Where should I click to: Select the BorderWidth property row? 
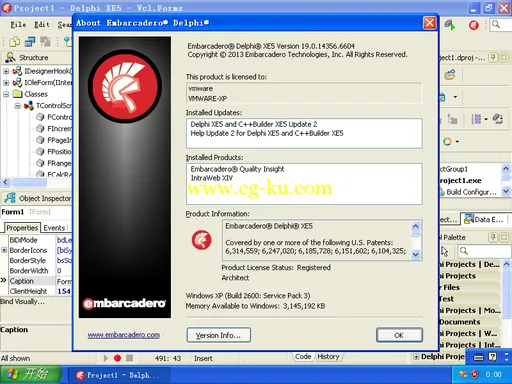point(36,271)
